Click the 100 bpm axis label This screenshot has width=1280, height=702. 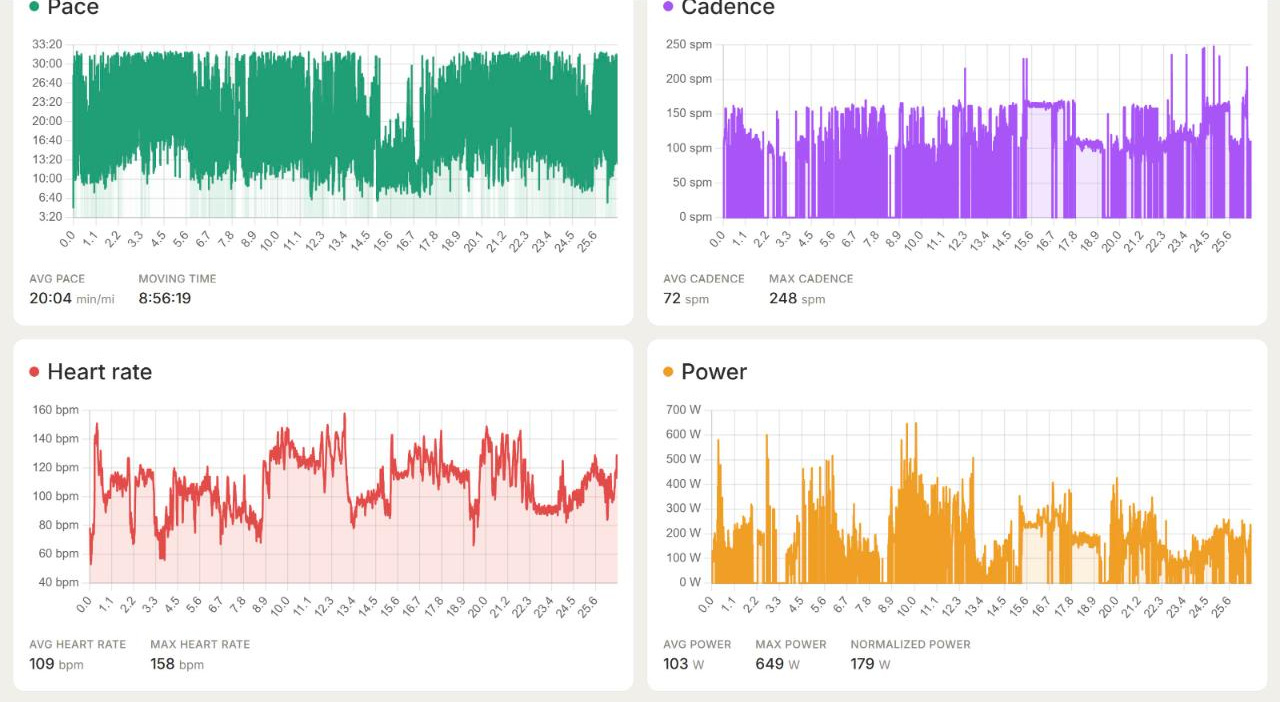(x=55, y=496)
